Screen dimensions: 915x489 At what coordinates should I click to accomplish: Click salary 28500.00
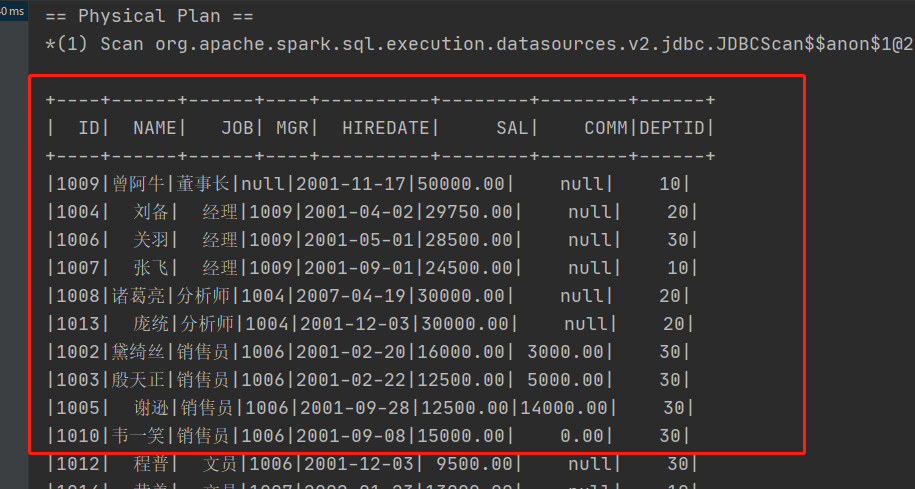point(469,240)
